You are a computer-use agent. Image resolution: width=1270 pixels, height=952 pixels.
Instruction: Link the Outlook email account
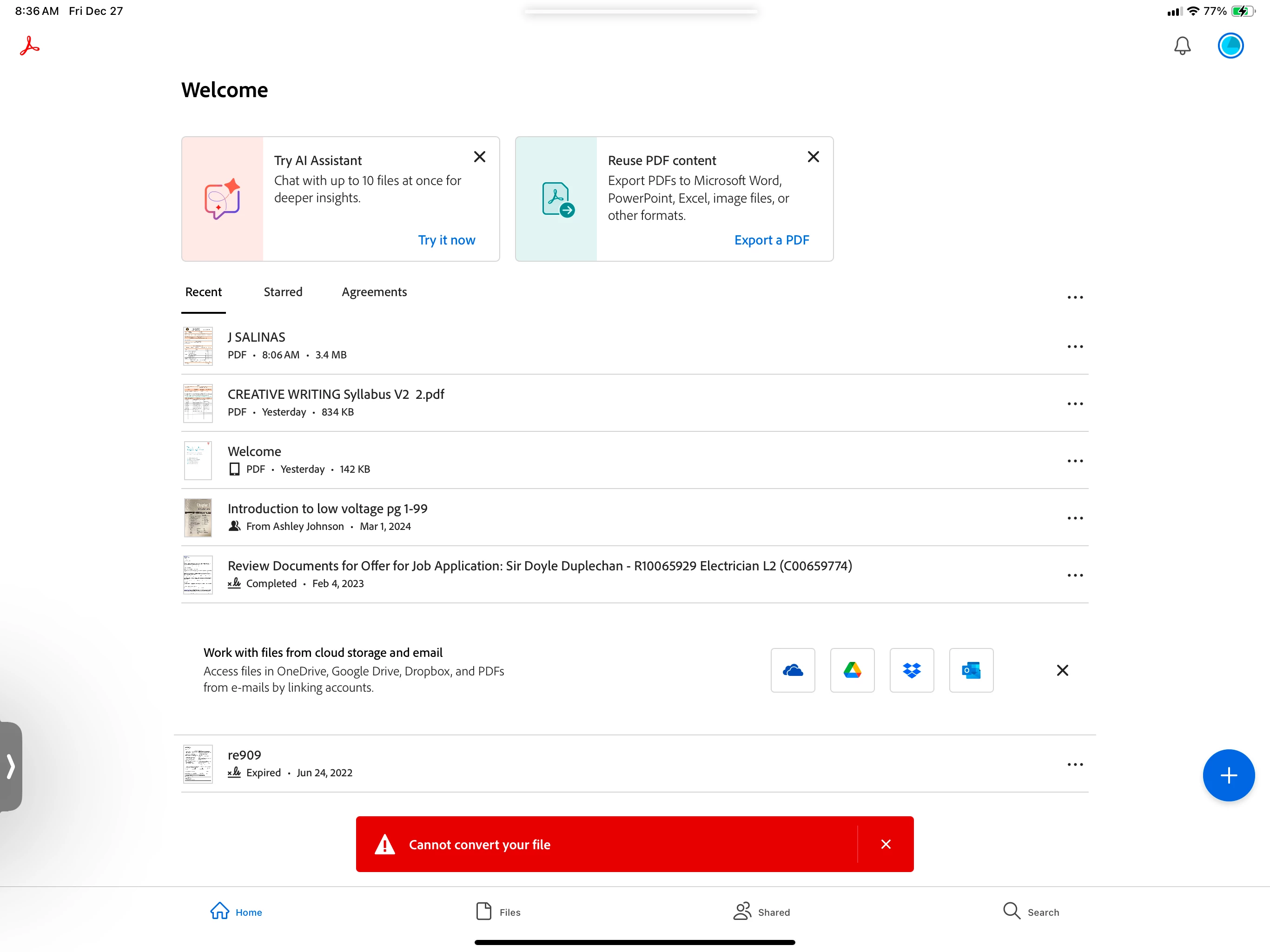point(971,670)
